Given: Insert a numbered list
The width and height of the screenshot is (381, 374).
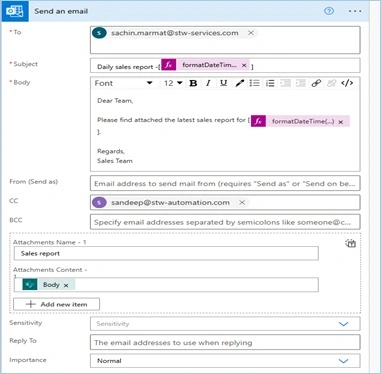Looking at the screenshot, I should (x=270, y=83).
